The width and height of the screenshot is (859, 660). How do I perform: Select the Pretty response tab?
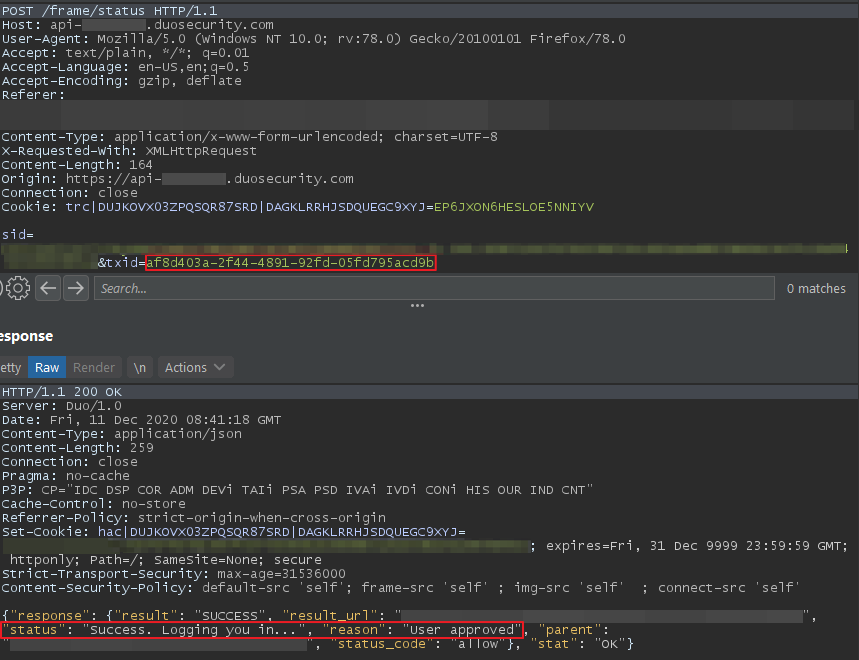10,368
